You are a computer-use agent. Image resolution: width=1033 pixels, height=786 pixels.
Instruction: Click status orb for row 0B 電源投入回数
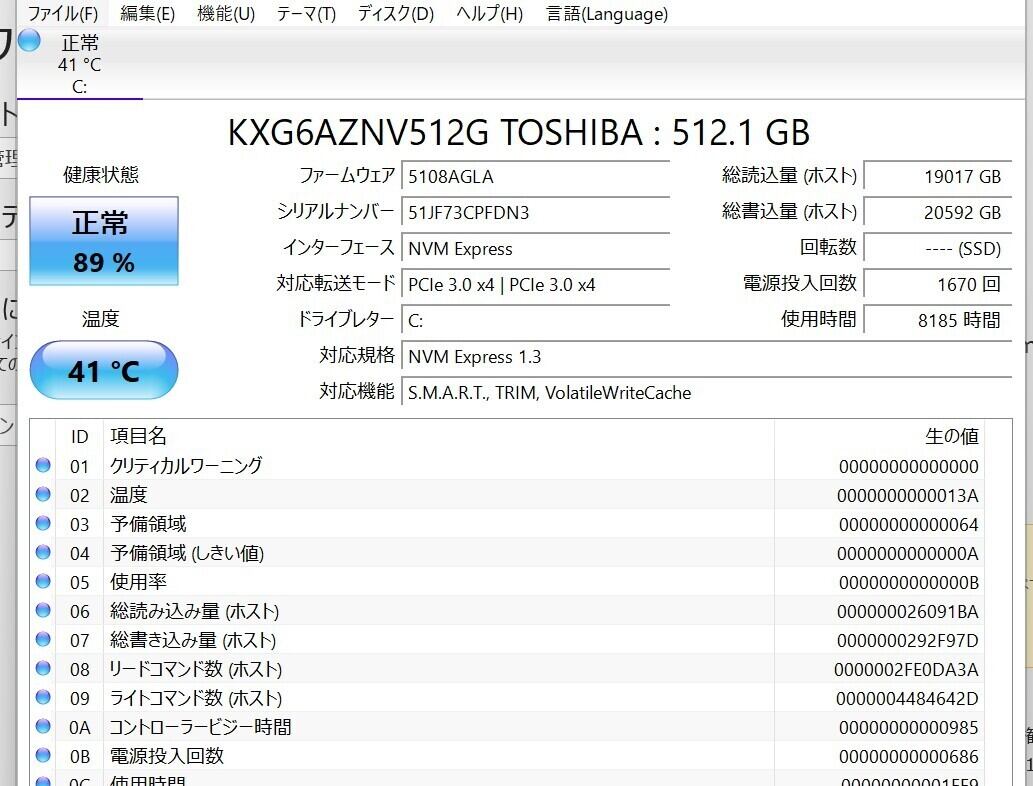point(43,755)
